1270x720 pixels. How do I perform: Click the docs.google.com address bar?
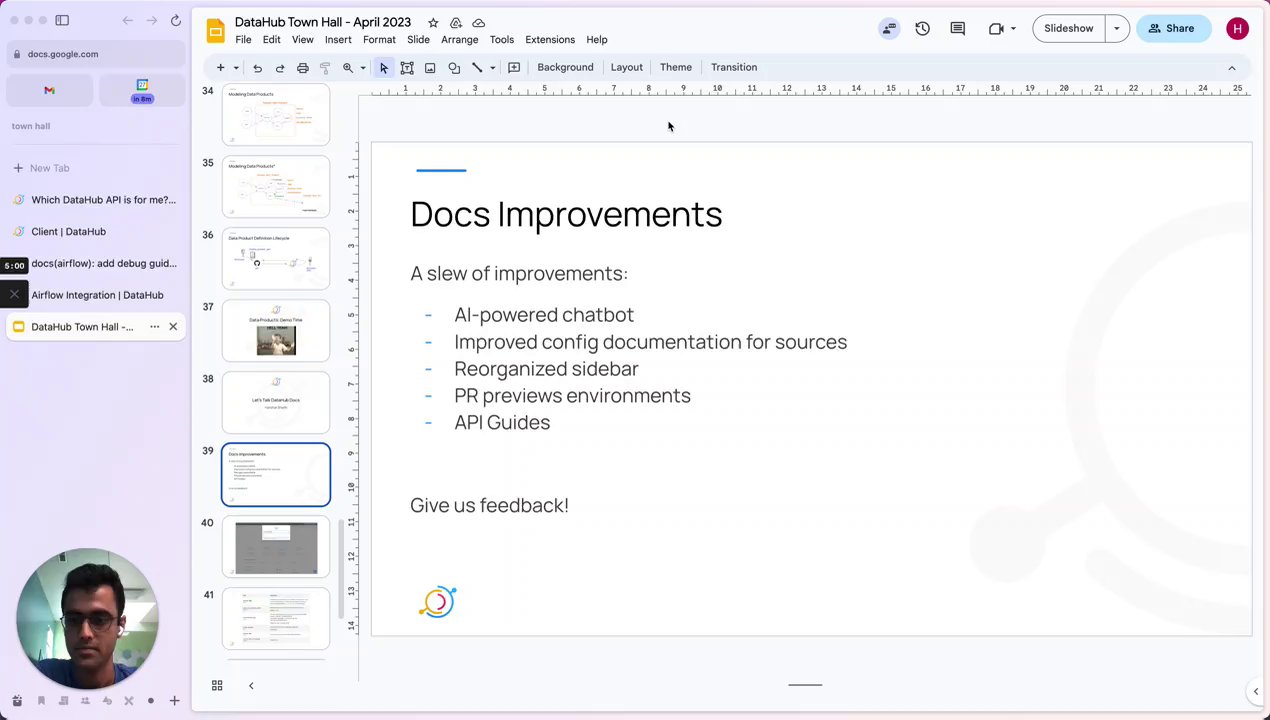click(x=96, y=54)
